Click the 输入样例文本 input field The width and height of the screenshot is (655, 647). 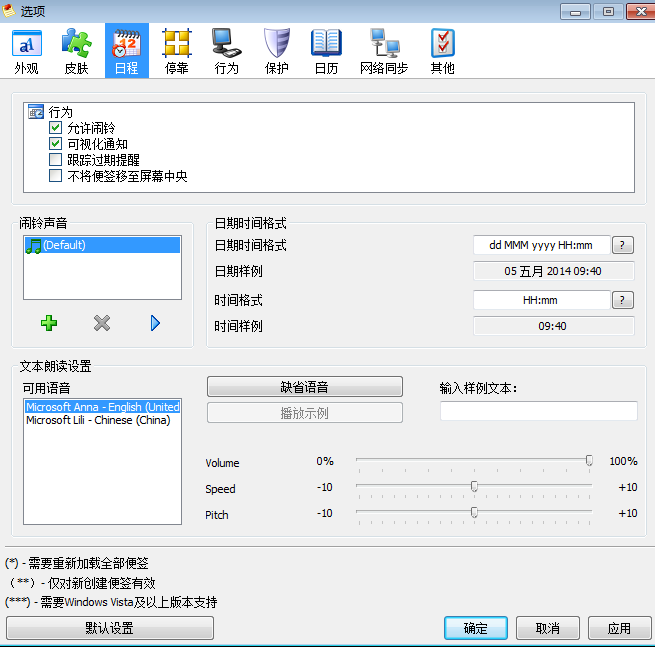point(538,411)
